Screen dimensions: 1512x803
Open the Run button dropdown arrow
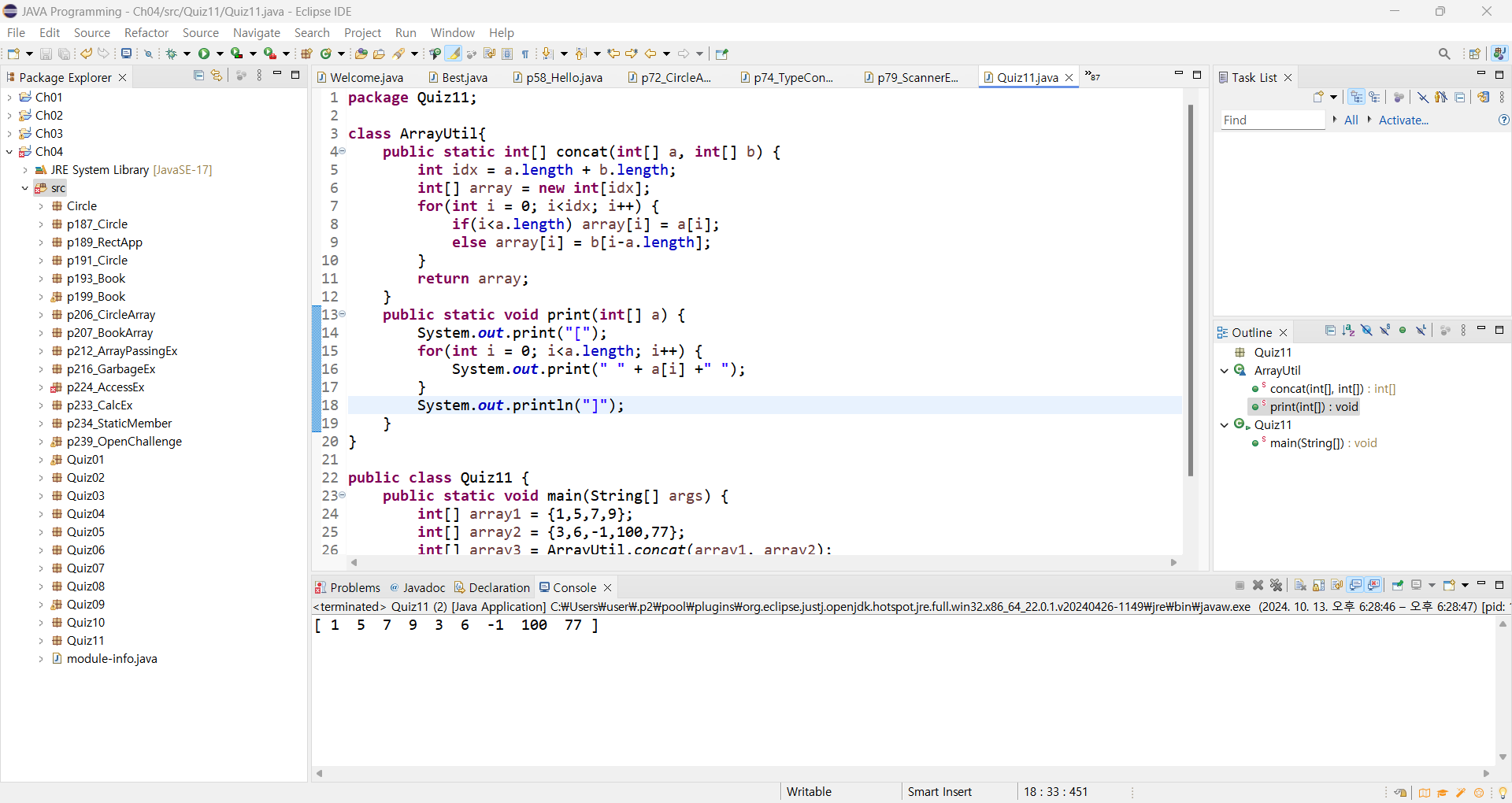tap(220, 54)
